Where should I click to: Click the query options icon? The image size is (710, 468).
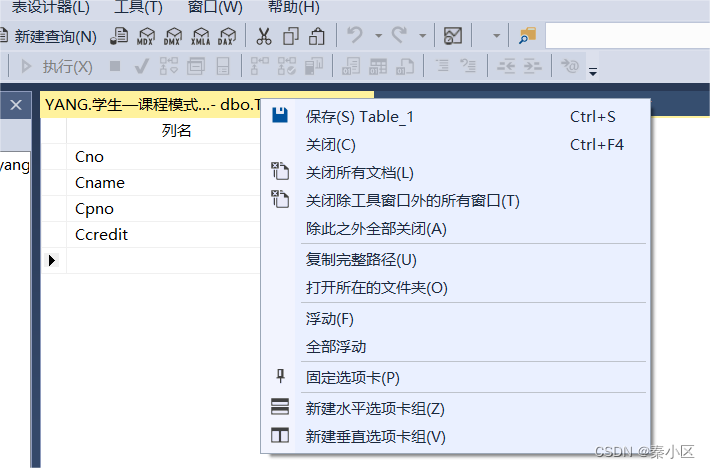pyautogui.click(x=196, y=66)
